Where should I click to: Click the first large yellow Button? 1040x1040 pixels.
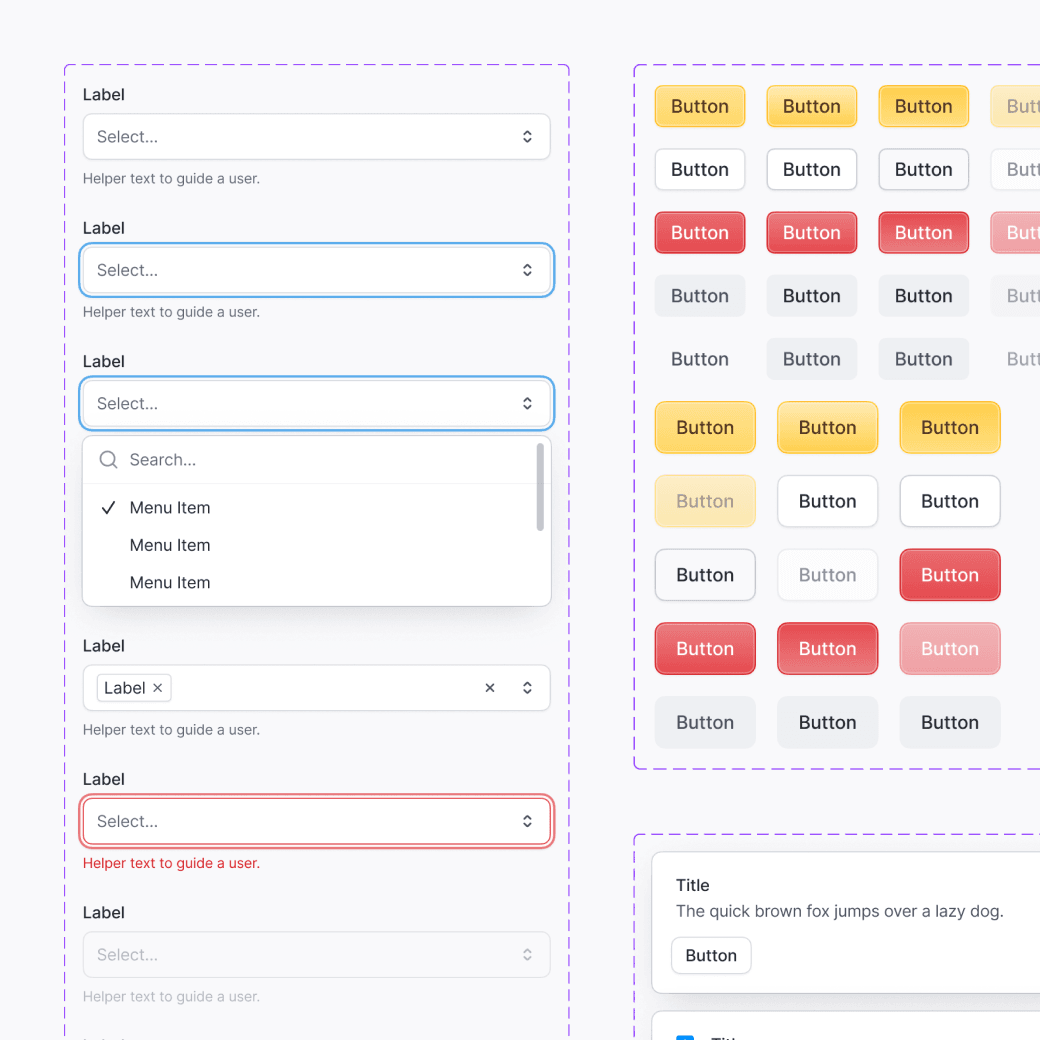coord(705,427)
